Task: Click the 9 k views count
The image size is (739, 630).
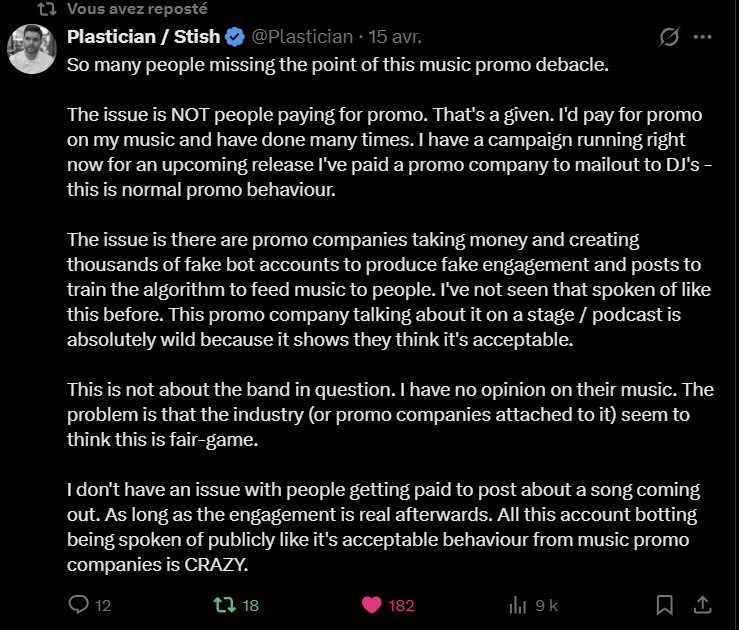Action: point(546,605)
